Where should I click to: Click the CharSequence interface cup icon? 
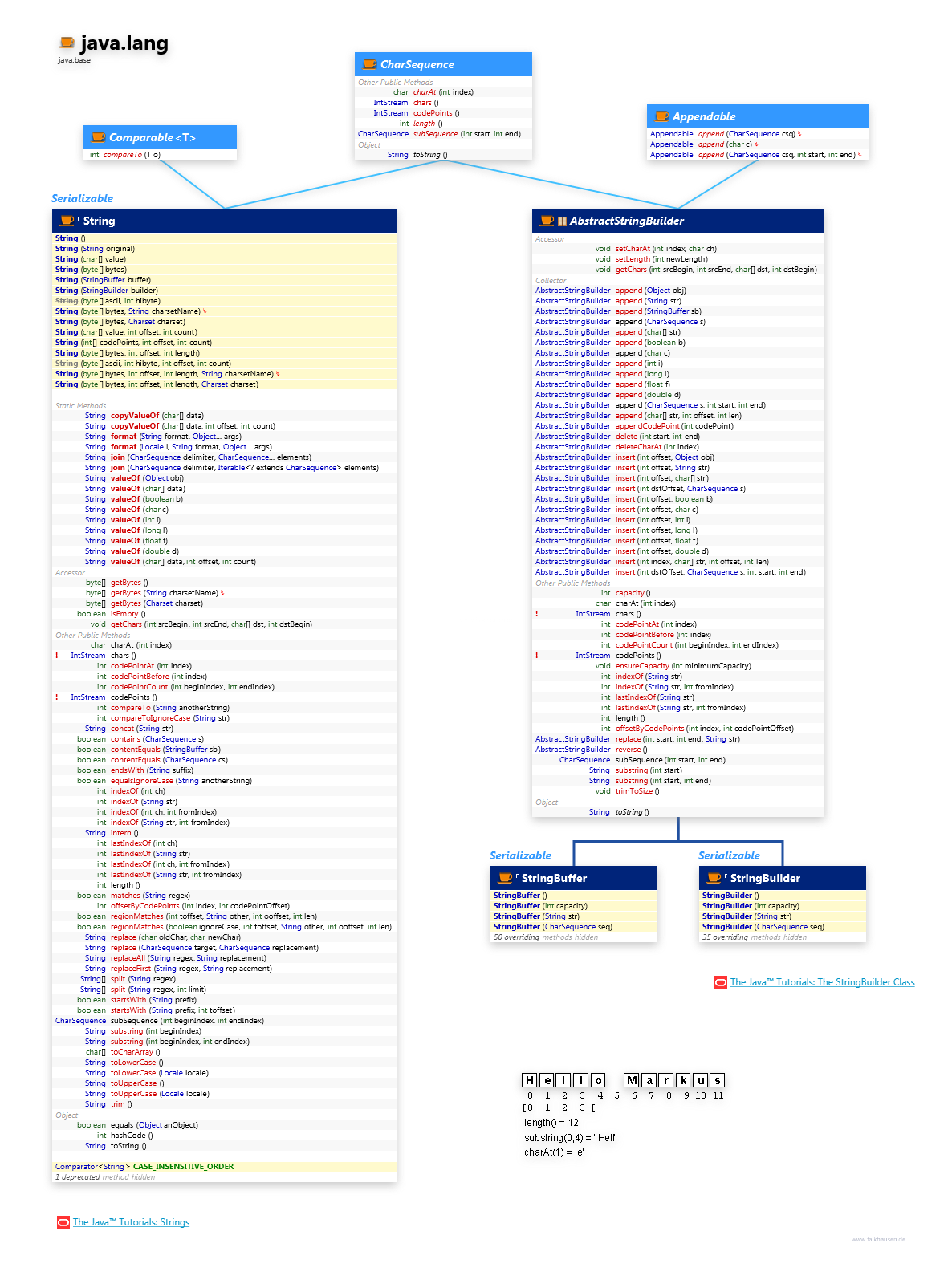coord(369,64)
